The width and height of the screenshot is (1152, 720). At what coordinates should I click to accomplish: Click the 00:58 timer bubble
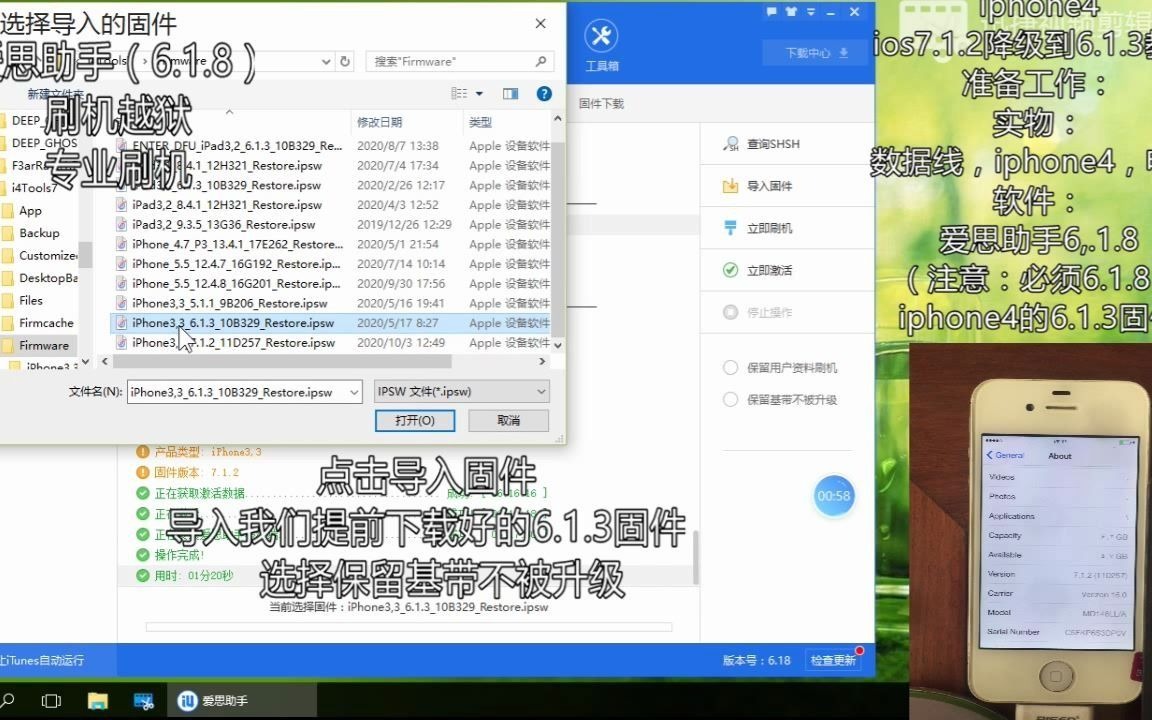coord(833,496)
